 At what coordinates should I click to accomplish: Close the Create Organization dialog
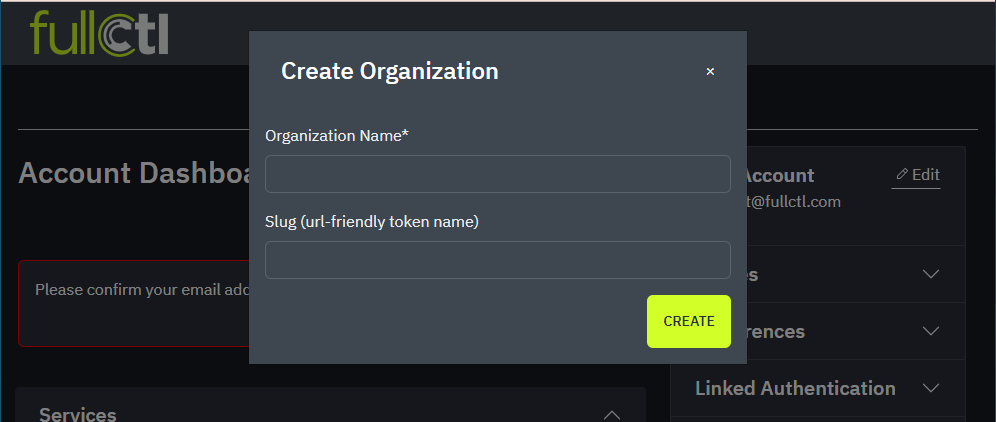(x=710, y=72)
